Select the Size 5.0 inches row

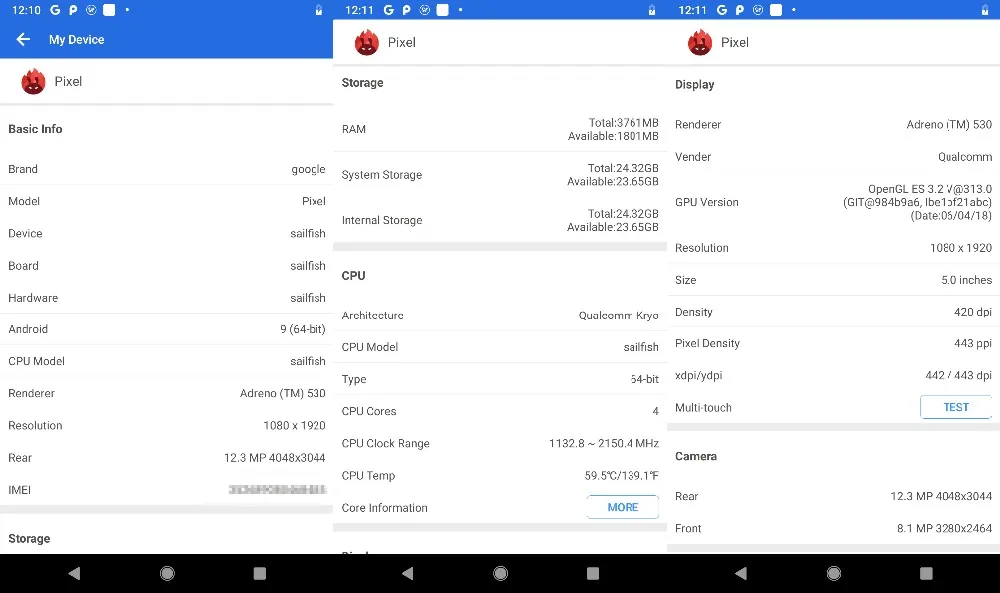(x=834, y=280)
